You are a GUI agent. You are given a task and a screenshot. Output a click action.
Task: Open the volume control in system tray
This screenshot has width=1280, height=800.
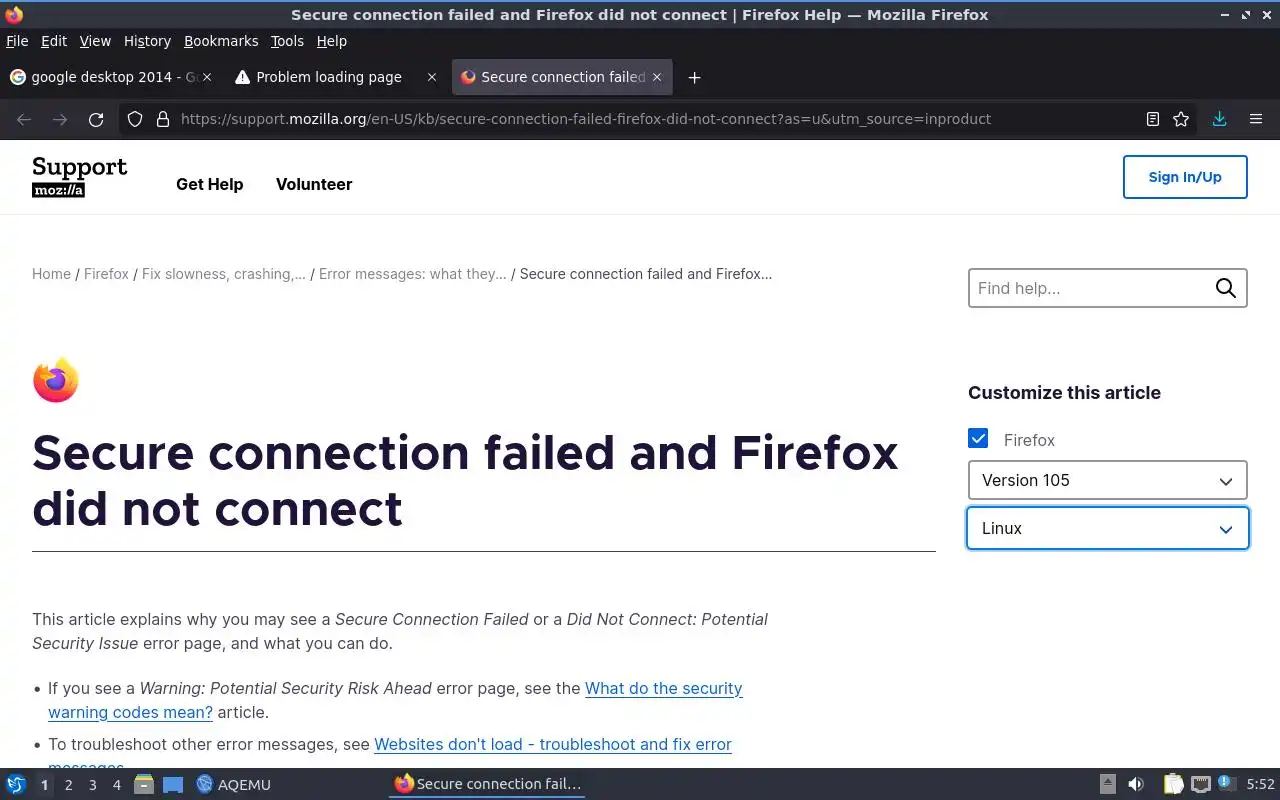click(1135, 785)
